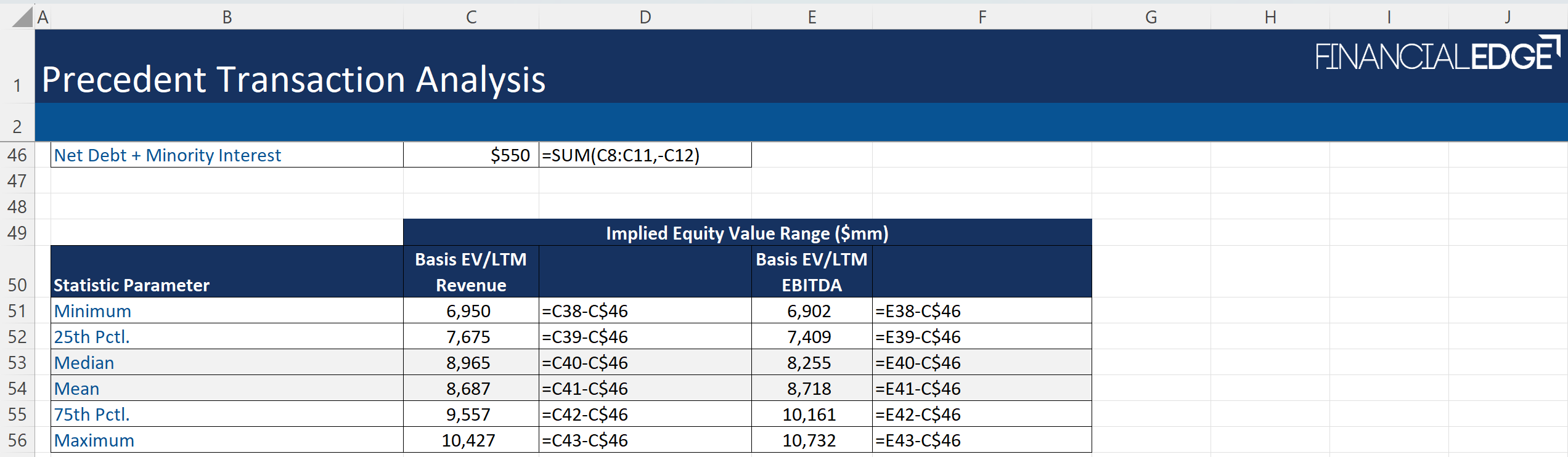Click the Maximum EBITDA value 10,732
This screenshot has width=1568, height=457.
(809, 440)
